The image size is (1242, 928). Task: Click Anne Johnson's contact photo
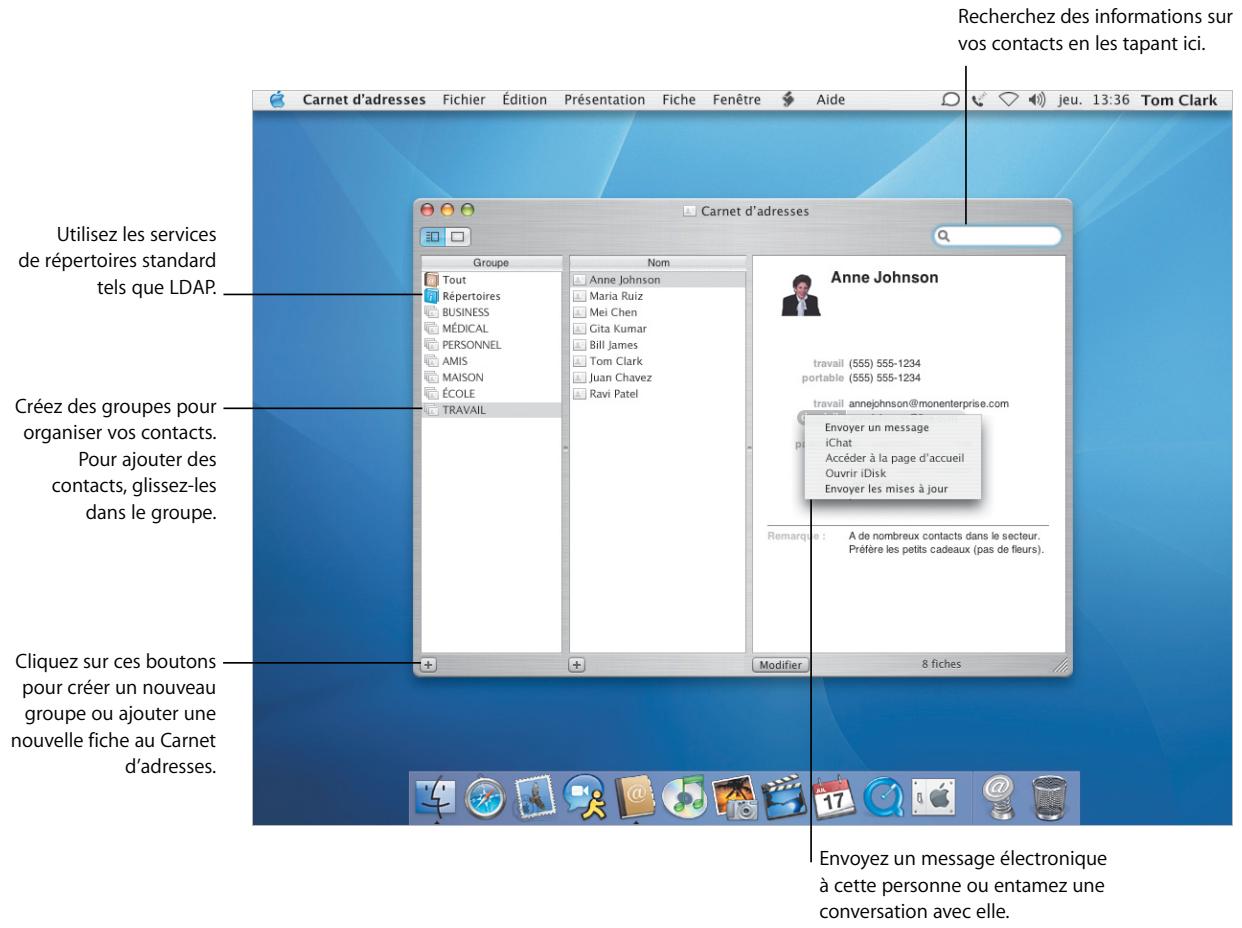pos(799,294)
